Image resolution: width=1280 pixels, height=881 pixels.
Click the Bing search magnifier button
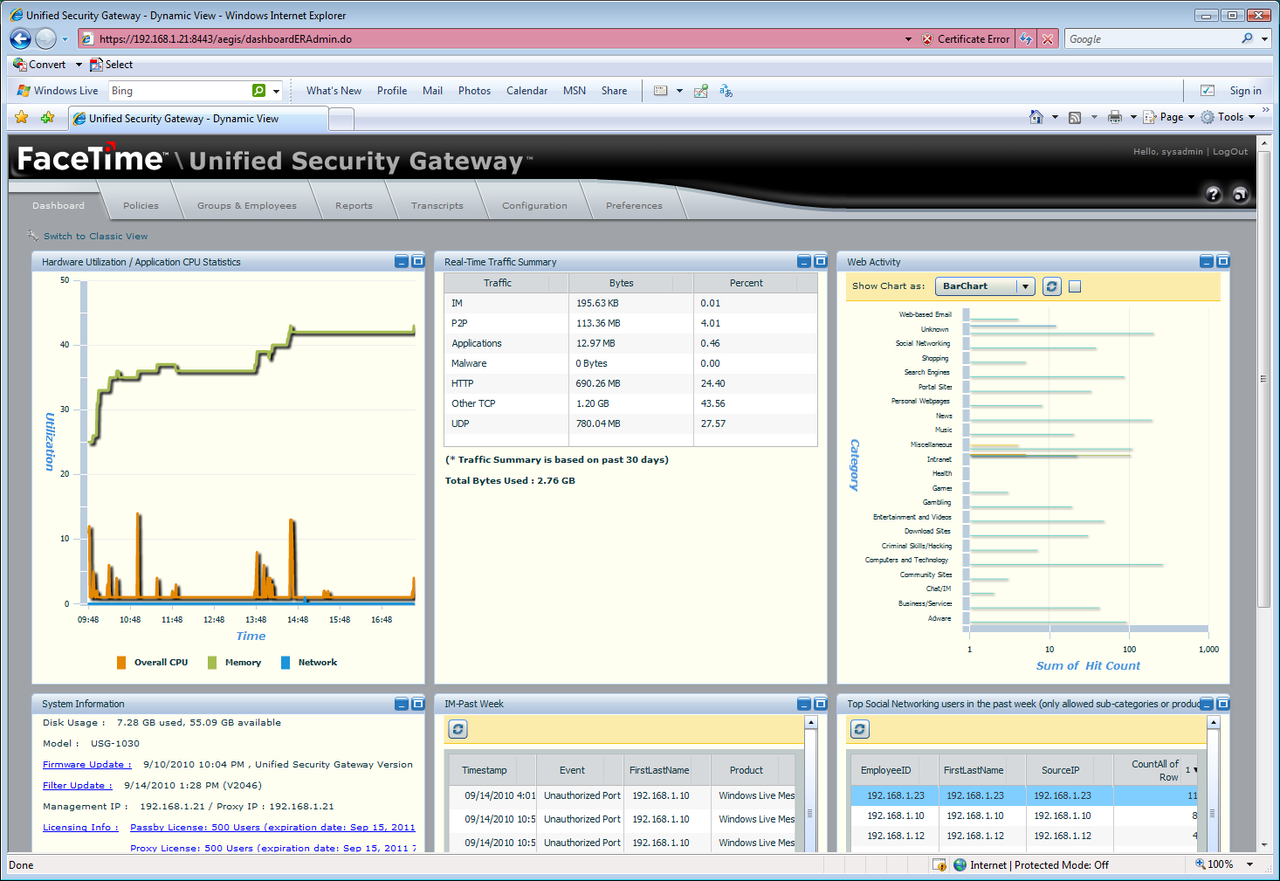(259, 90)
